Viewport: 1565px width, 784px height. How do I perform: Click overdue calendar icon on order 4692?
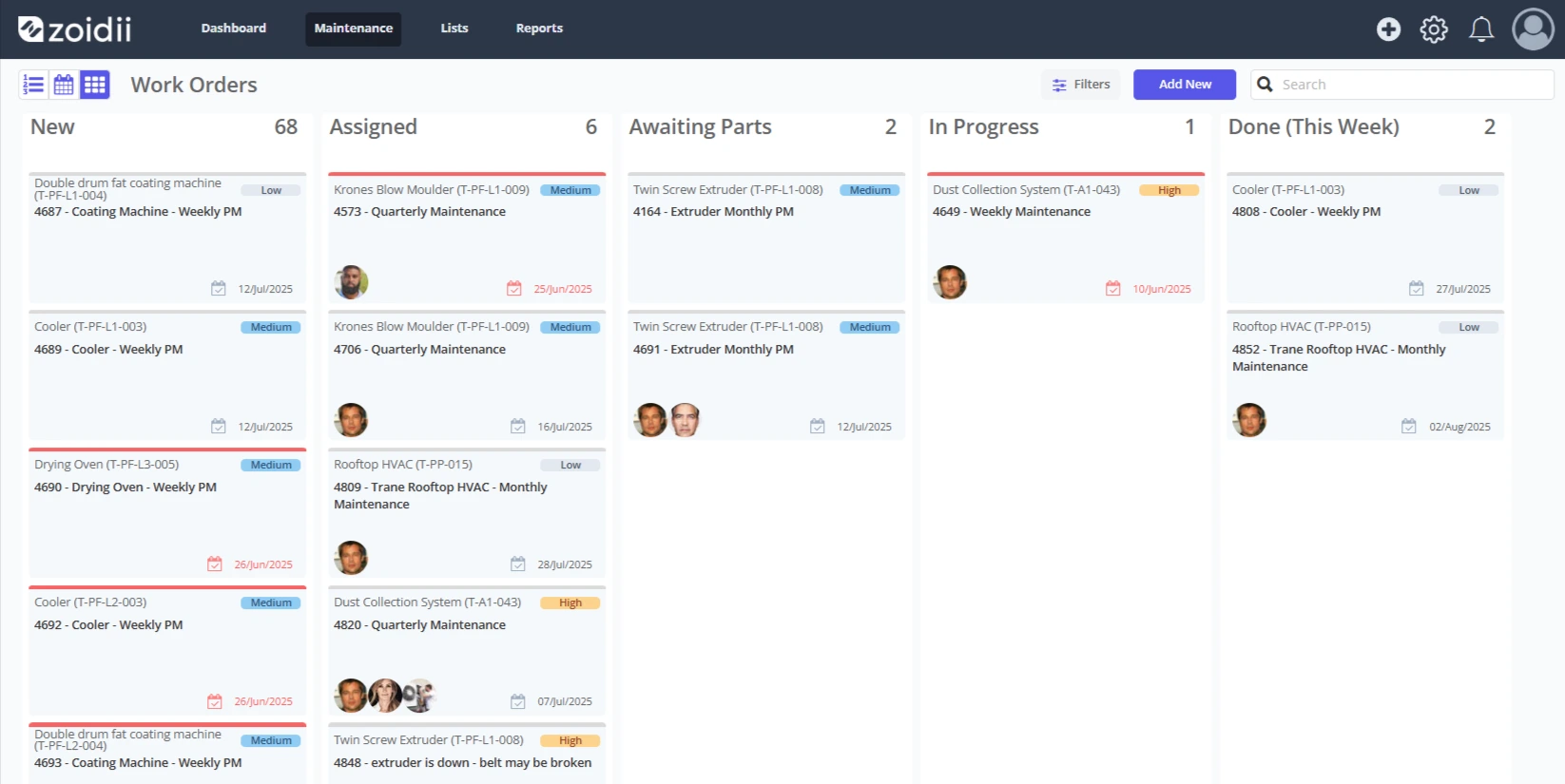coord(215,701)
